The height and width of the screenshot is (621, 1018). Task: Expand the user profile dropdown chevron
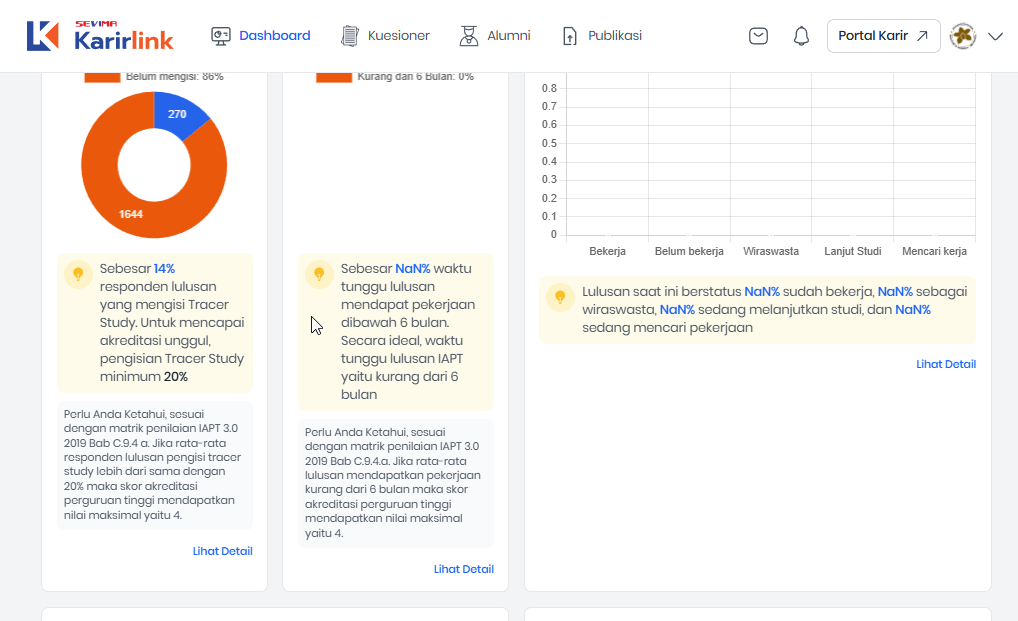coord(995,36)
